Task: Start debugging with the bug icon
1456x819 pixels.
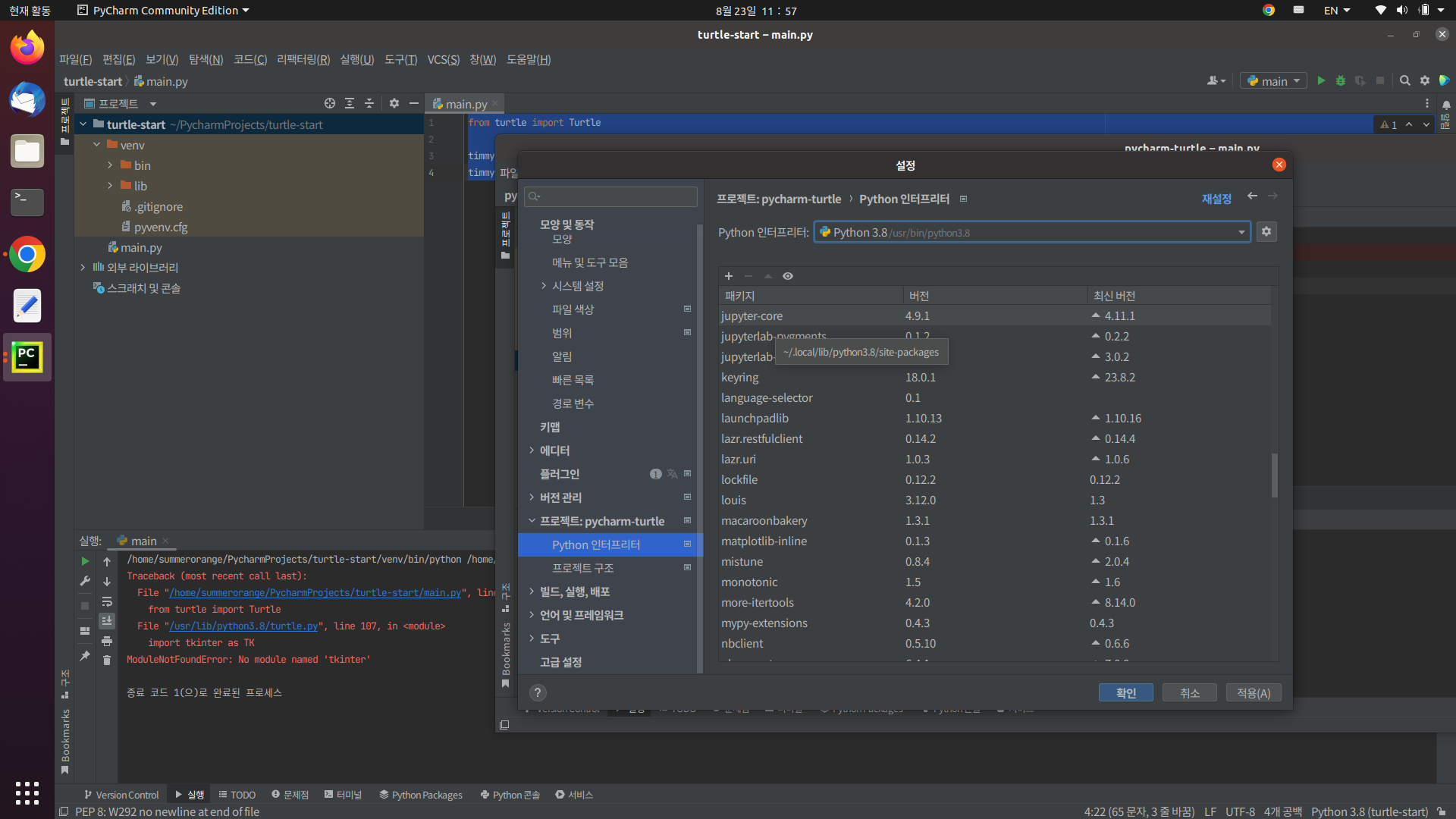Action: (x=1341, y=80)
